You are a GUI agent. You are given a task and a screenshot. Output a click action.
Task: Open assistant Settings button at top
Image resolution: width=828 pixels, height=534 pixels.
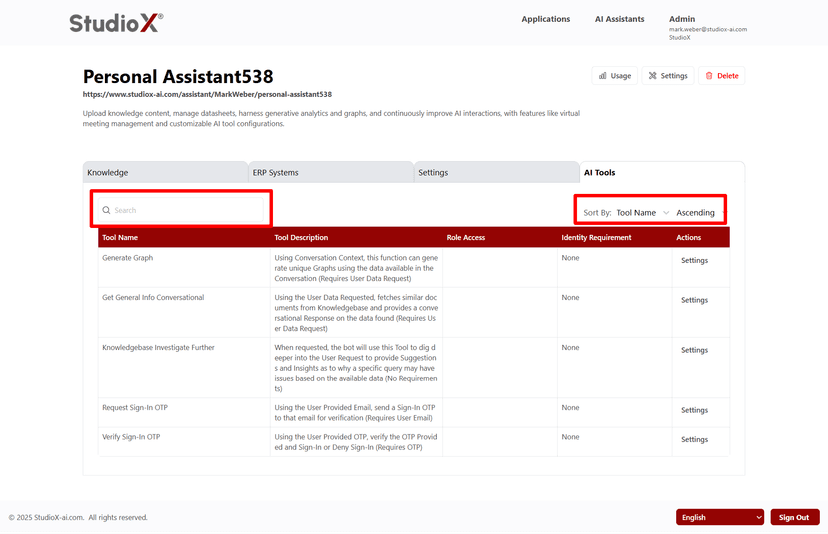668,76
